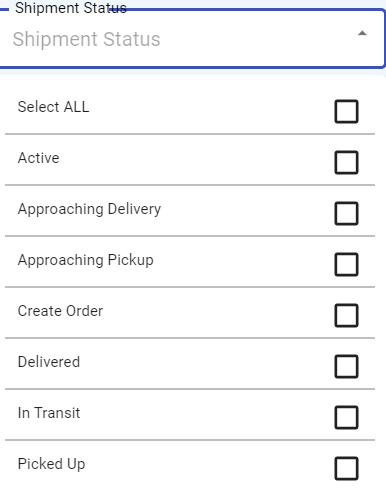This screenshot has width=386, height=502.
Task: Click the Select ALL option text
Action: [x=53, y=107]
